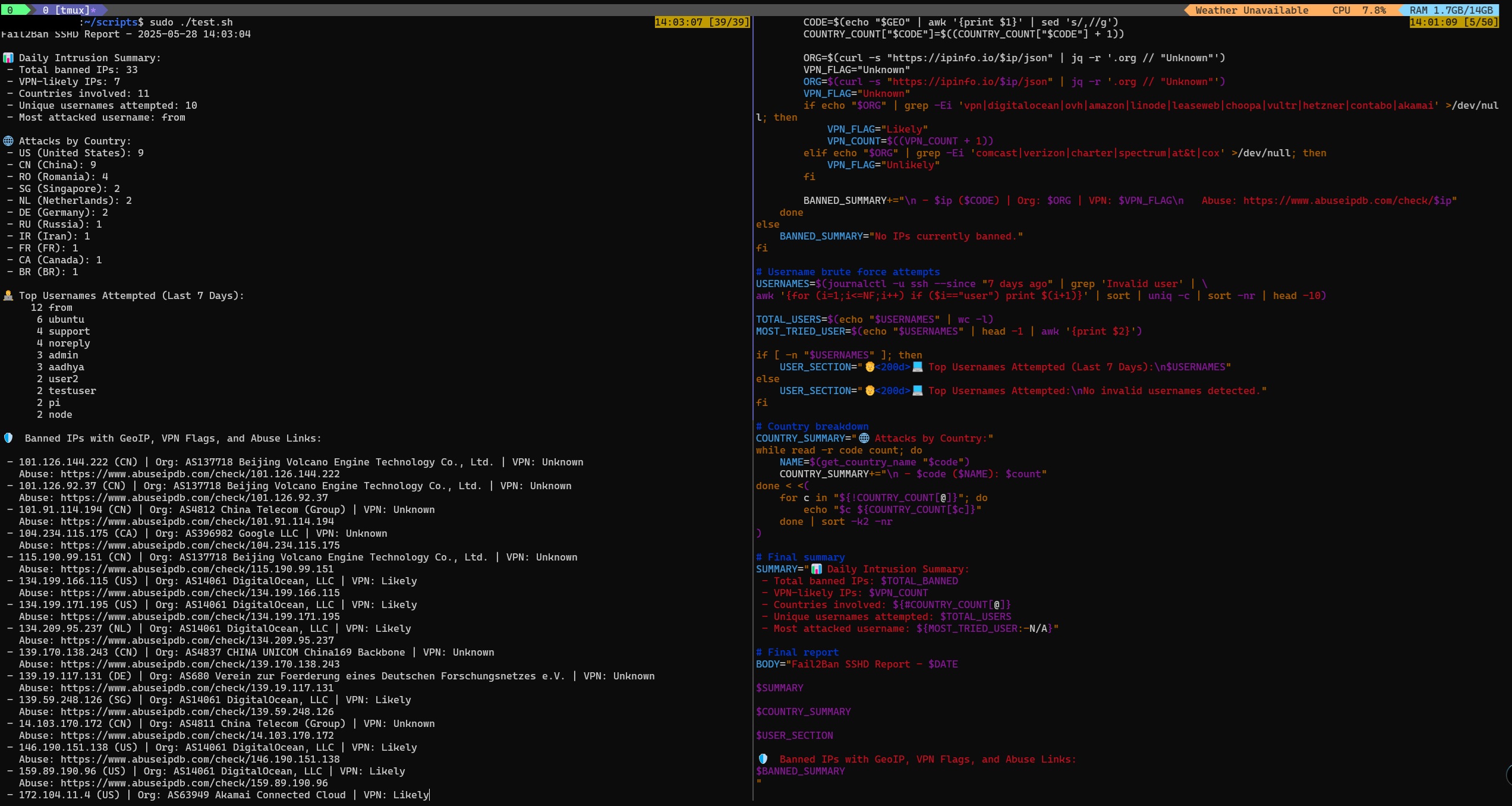Click the 172.104.11.4 Akamai Connected Cloud entry
The width and height of the screenshot is (1512, 806).
(x=218, y=795)
